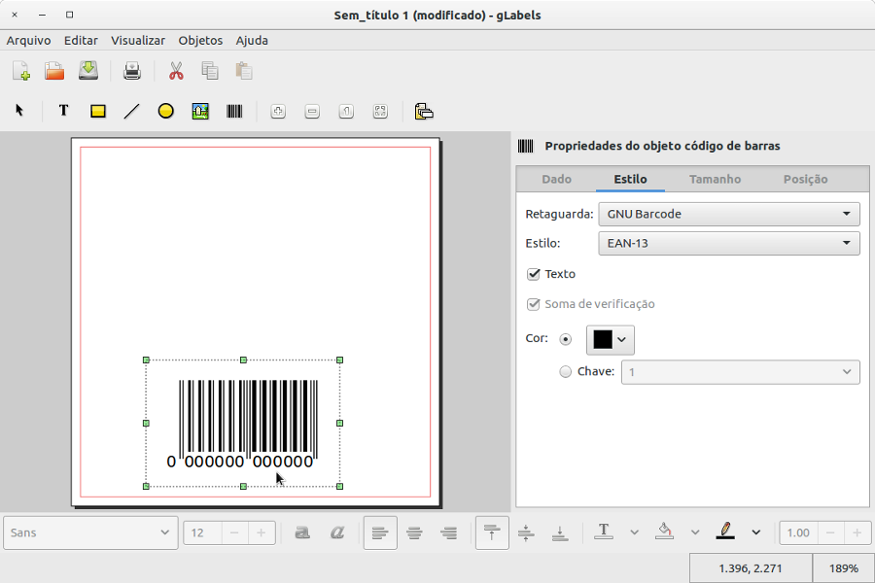Screen dimensions: 875x583
Task: Open the Editar menu
Action: click(81, 41)
